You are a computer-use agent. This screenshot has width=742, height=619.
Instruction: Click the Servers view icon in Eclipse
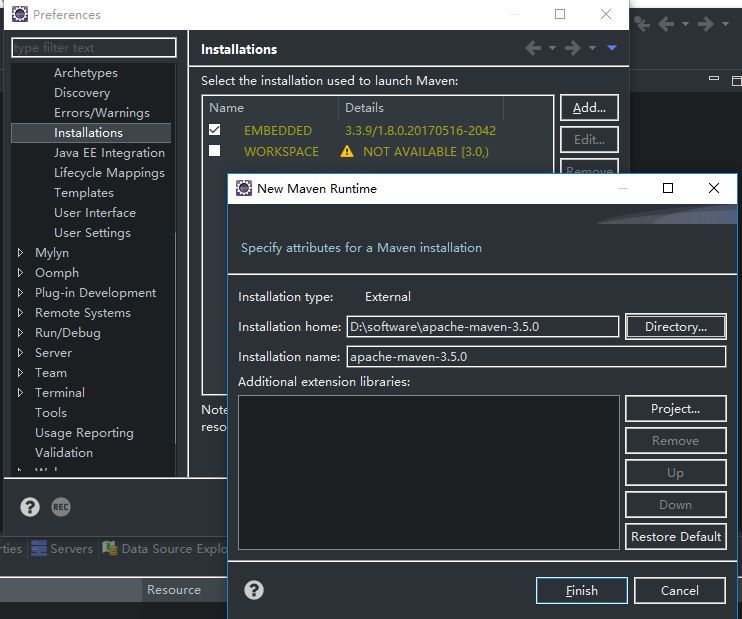coord(39,548)
